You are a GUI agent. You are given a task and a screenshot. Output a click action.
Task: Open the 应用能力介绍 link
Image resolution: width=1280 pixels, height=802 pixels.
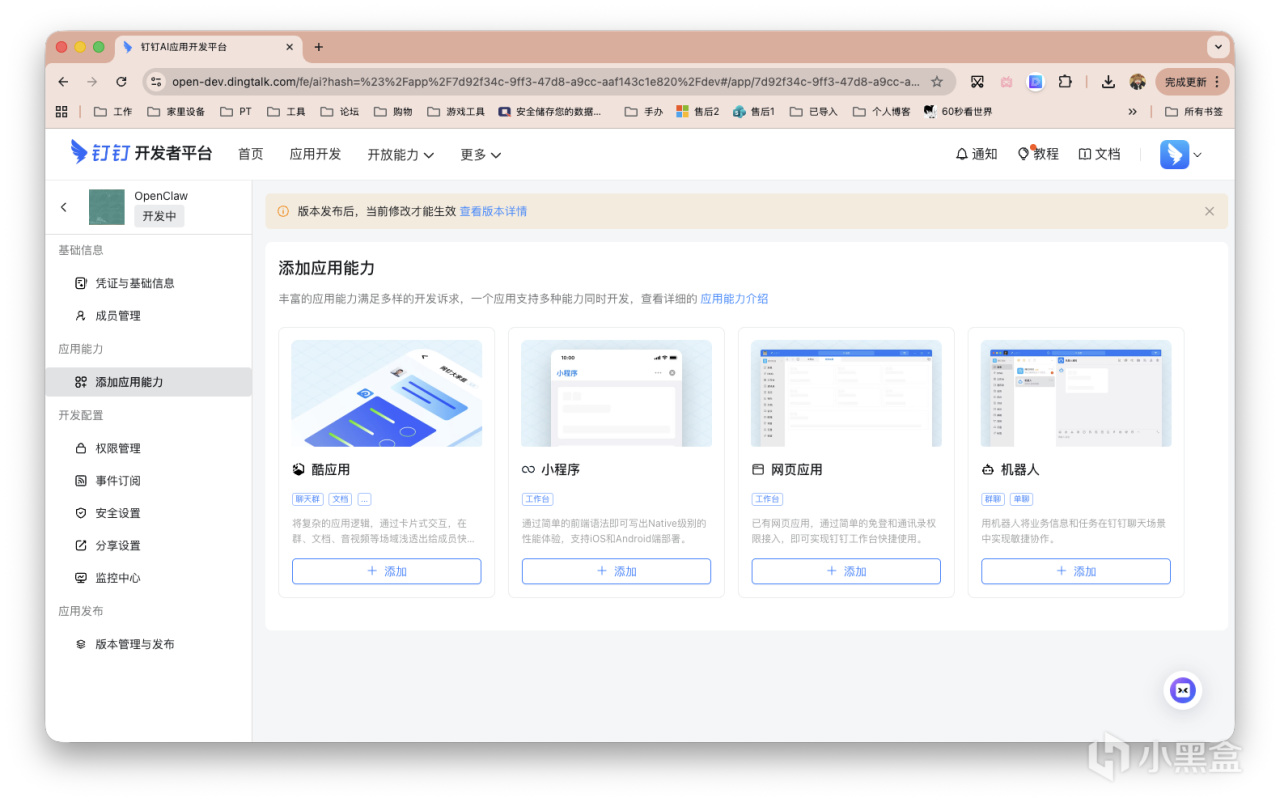click(734, 298)
